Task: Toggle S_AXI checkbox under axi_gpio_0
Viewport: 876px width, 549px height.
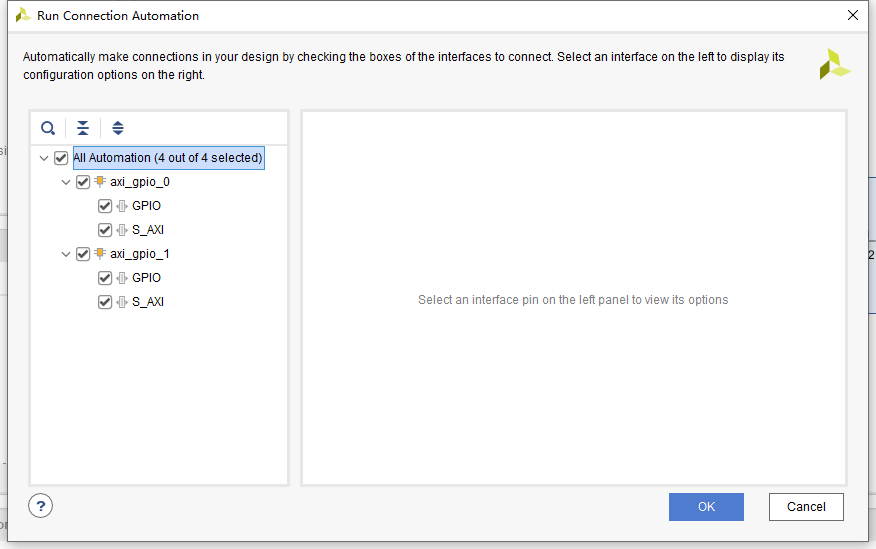Action: click(104, 230)
